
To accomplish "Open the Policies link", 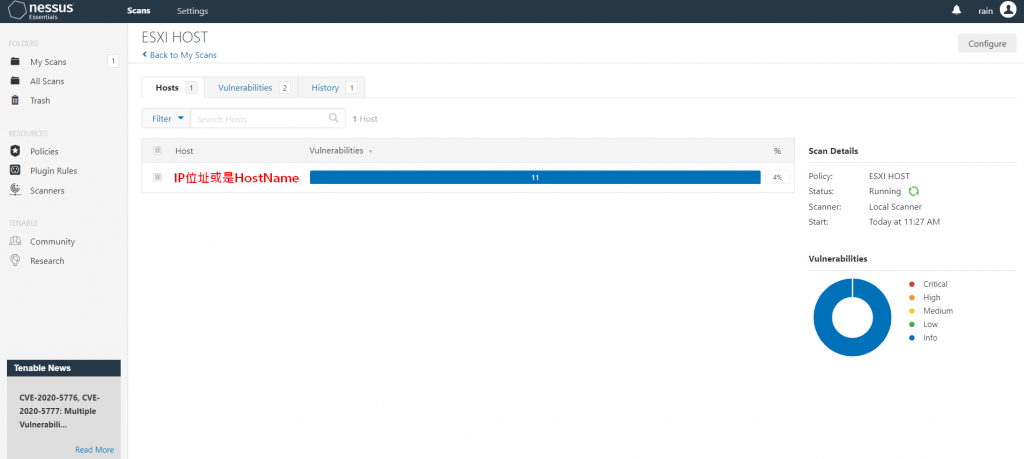I will tap(44, 151).
